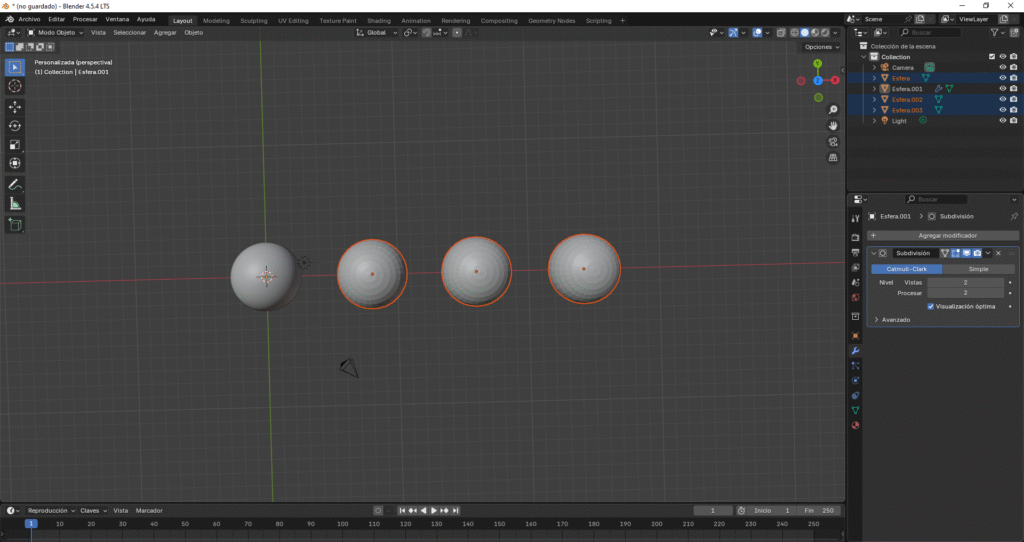Select the Move tool in the toolbar

click(x=15, y=106)
